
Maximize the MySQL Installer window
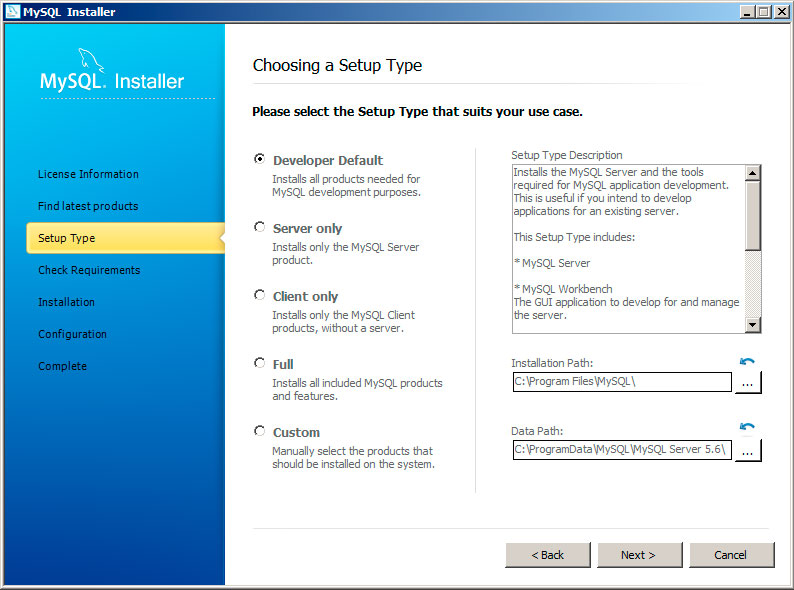764,12
